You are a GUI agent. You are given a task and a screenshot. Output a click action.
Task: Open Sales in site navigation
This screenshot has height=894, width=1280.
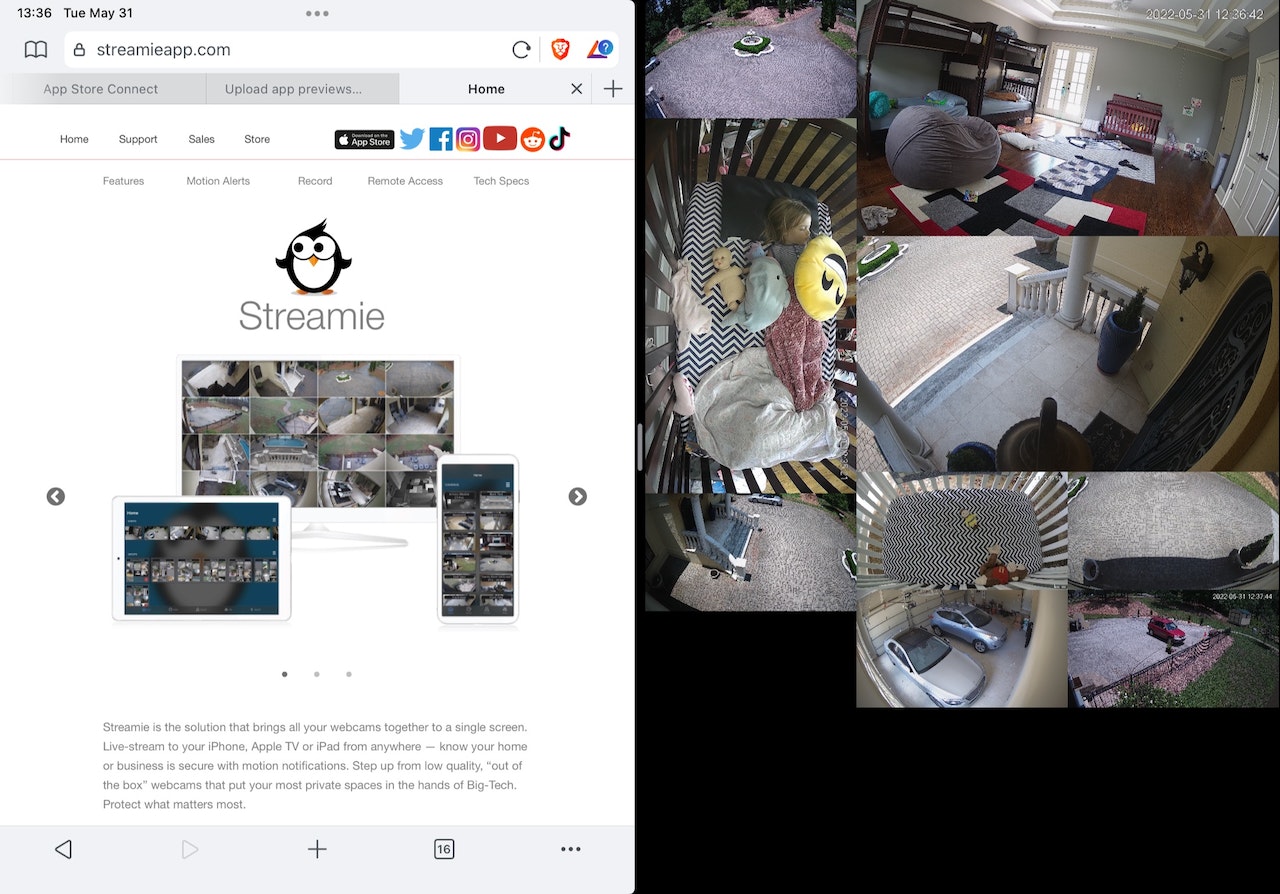pos(201,139)
